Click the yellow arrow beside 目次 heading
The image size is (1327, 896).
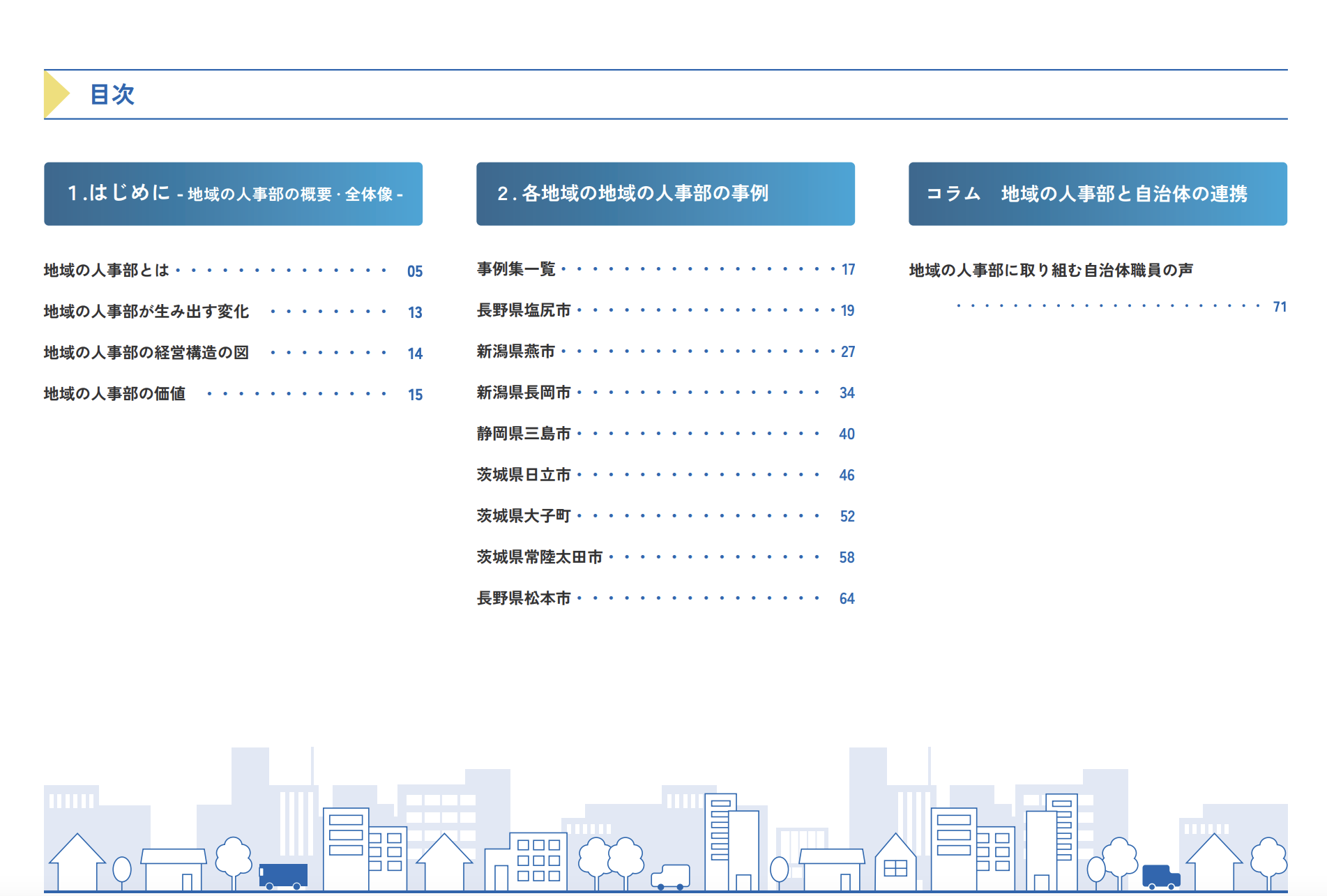56,94
